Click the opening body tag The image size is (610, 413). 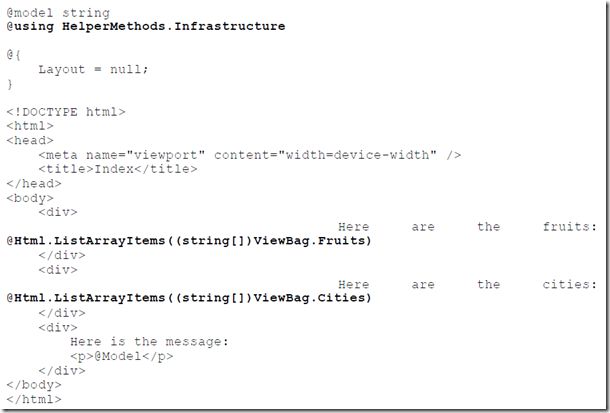tap(30, 198)
